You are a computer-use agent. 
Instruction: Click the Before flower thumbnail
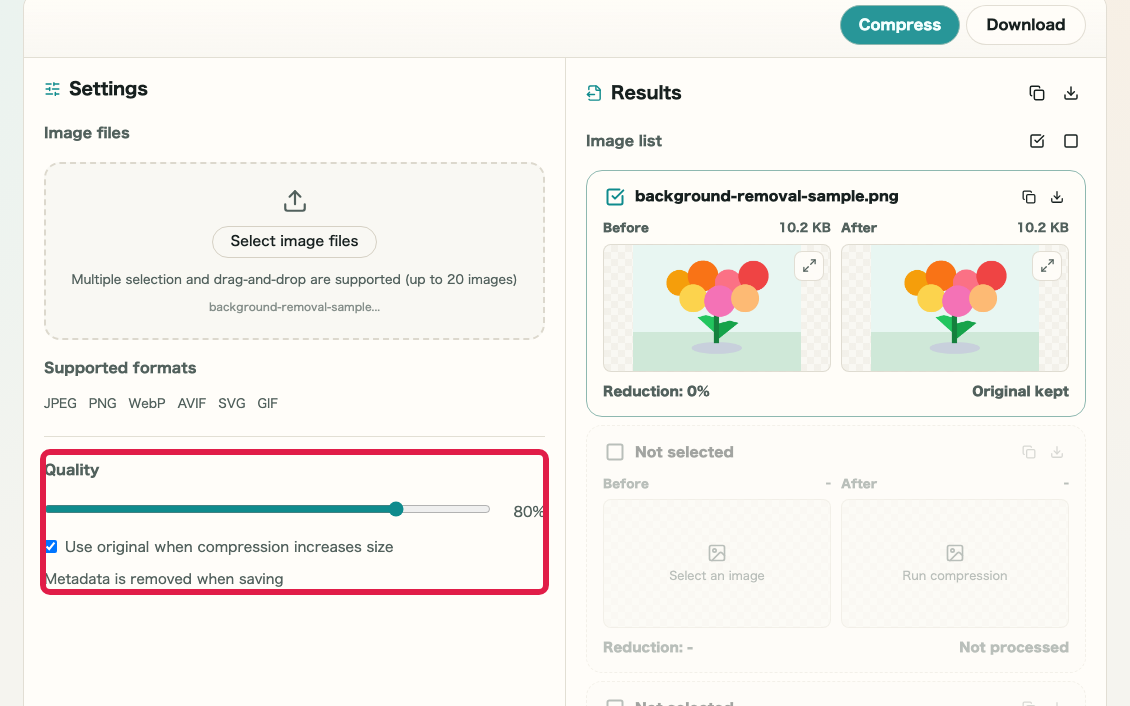click(716, 308)
